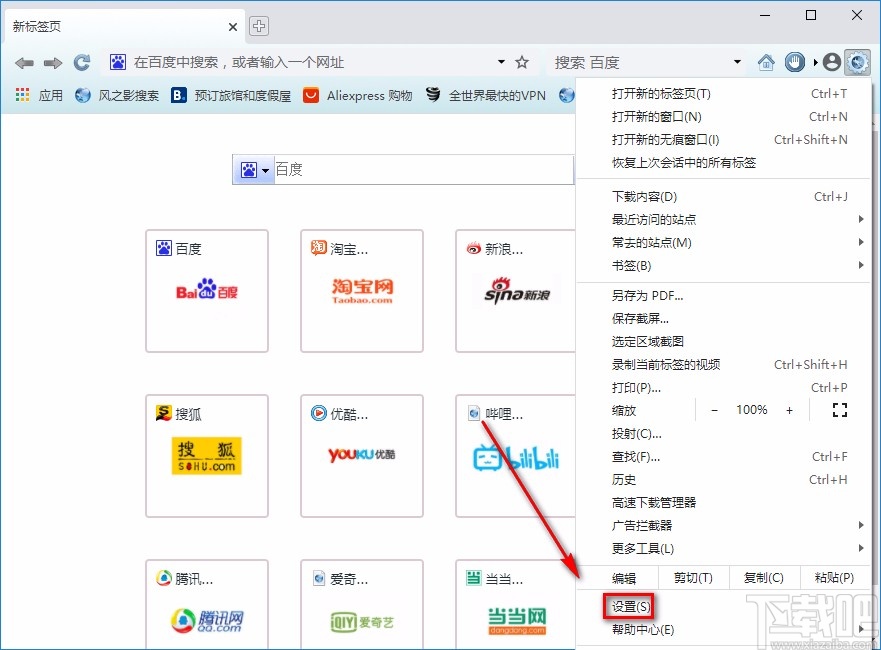Expand the address bar history dropdown arrow

tap(501, 62)
